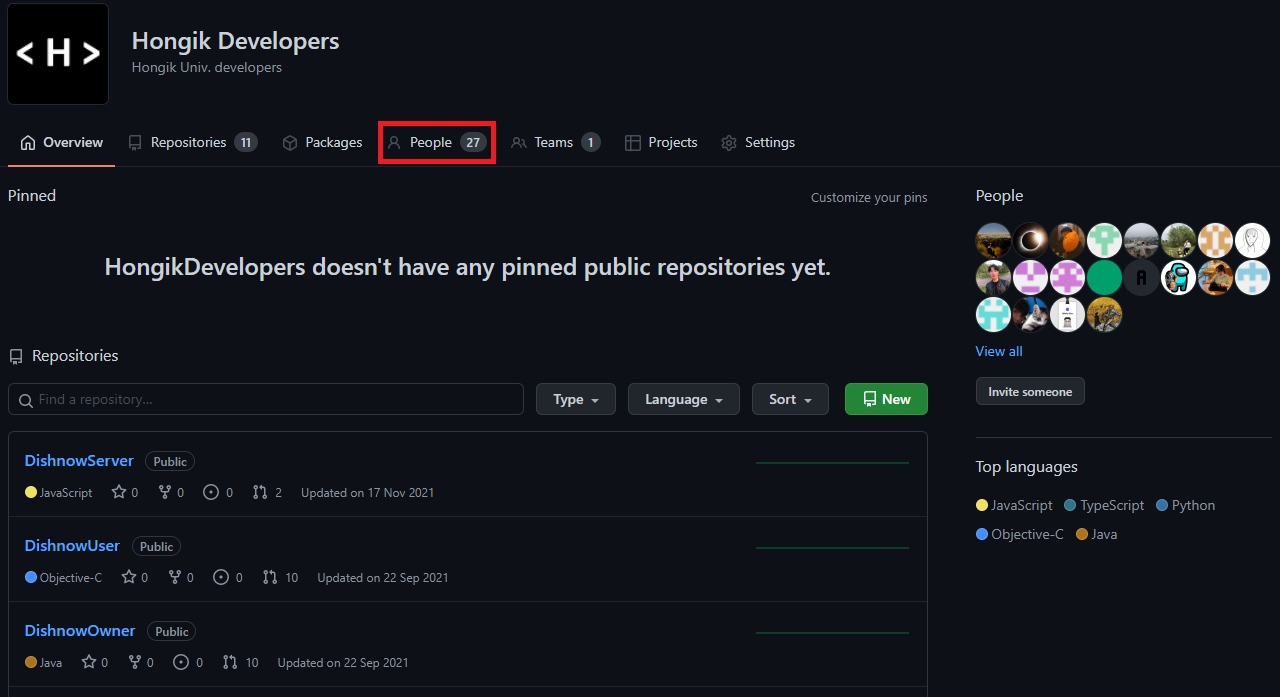The image size is (1280, 697).
Task: Open the Sort dropdown
Action: click(x=790, y=399)
